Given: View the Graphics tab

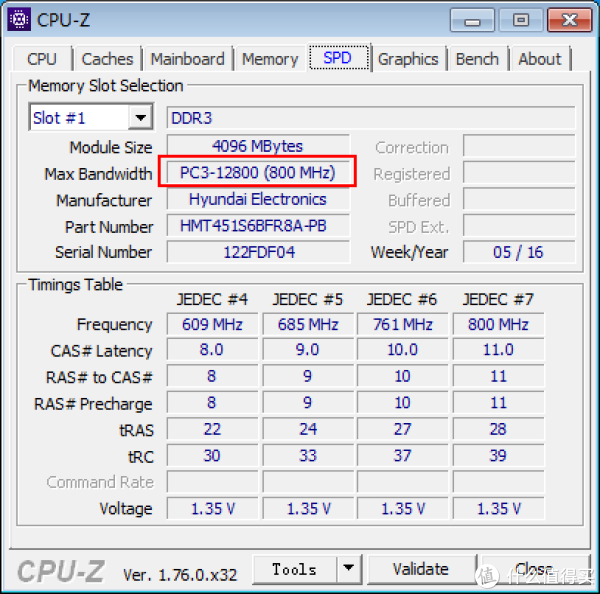Looking at the screenshot, I should [408, 59].
